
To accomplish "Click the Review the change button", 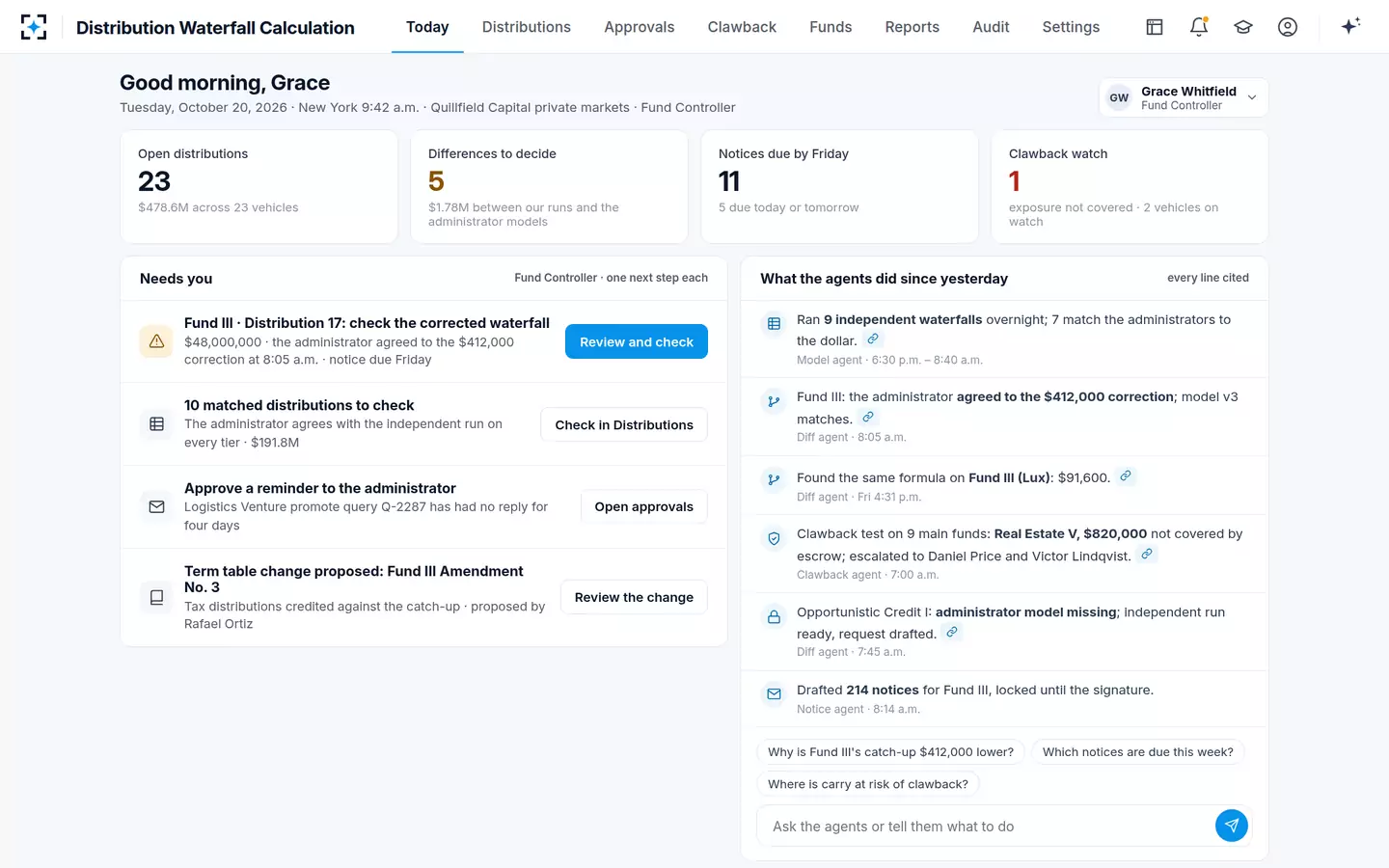I will point(634,597).
